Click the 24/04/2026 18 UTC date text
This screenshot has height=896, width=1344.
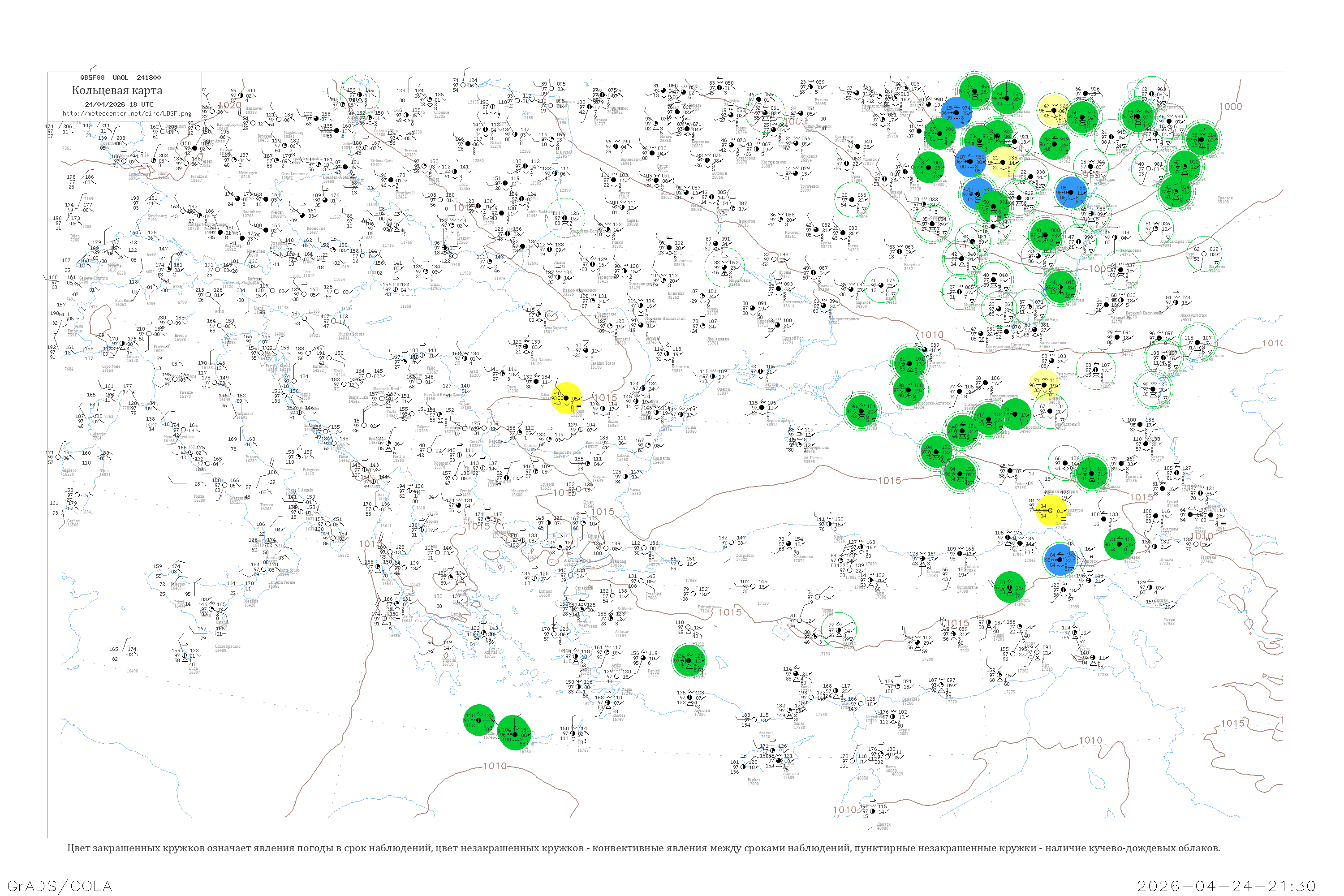tap(119, 104)
